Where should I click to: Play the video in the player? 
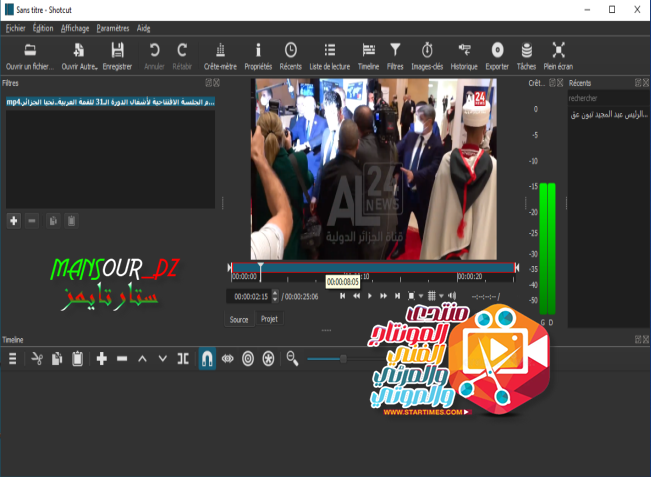pyautogui.click(x=370, y=296)
